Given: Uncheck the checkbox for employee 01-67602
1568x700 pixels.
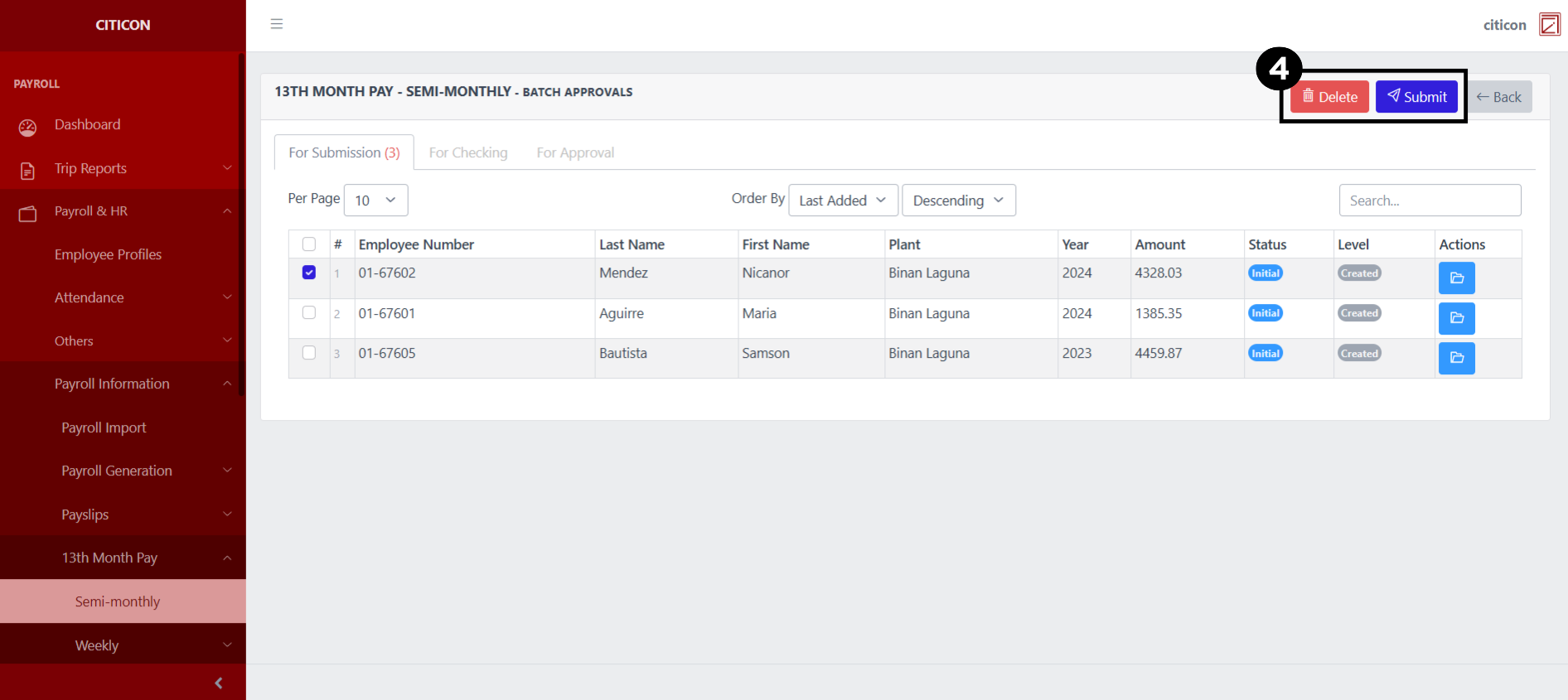Looking at the screenshot, I should (309, 273).
